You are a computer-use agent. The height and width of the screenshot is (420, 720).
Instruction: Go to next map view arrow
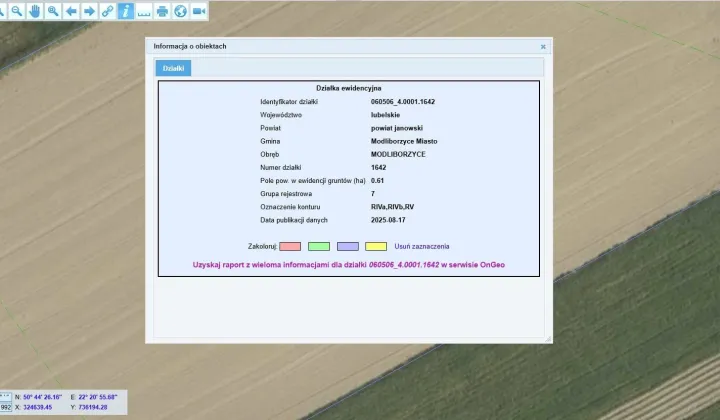click(x=89, y=11)
